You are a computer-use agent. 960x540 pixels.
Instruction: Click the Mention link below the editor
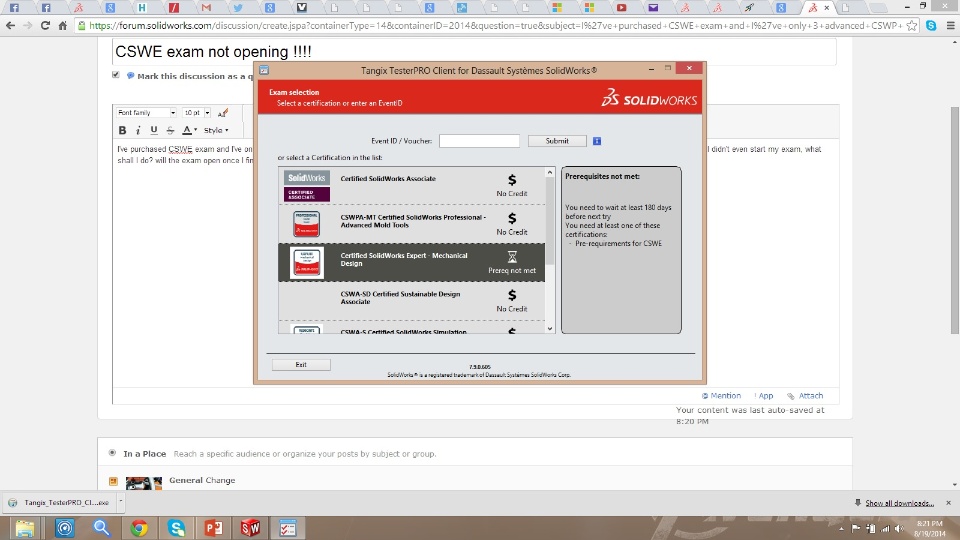[721, 396]
